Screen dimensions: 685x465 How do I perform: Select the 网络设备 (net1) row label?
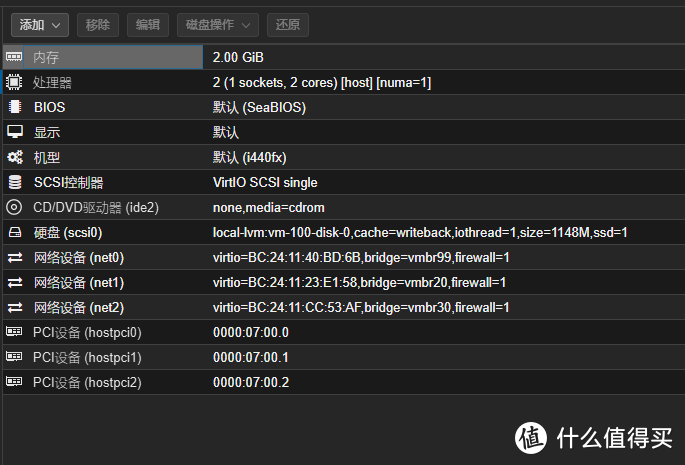79,283
